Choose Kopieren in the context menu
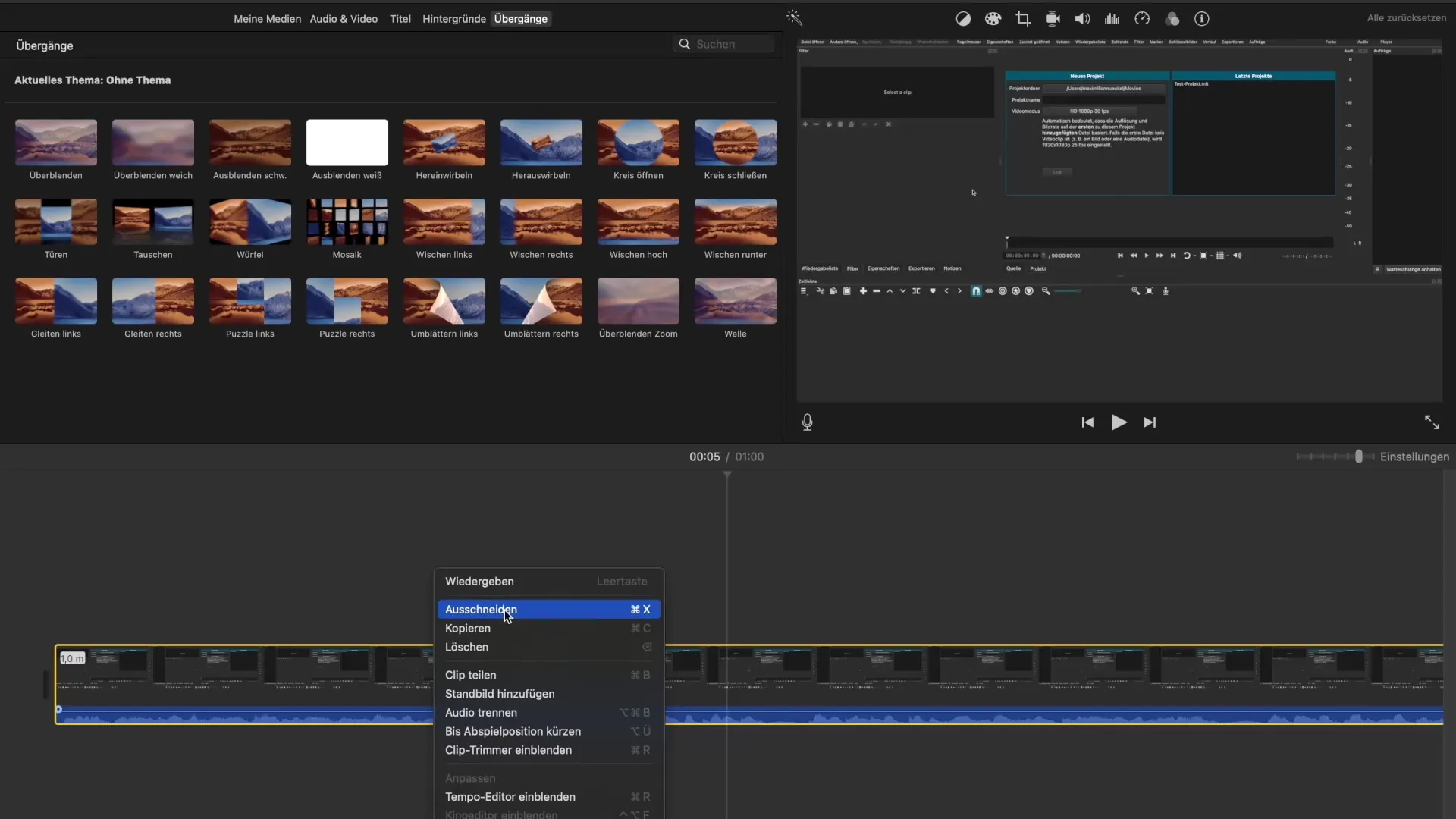1456x819 pixels. tap(549, 629)
